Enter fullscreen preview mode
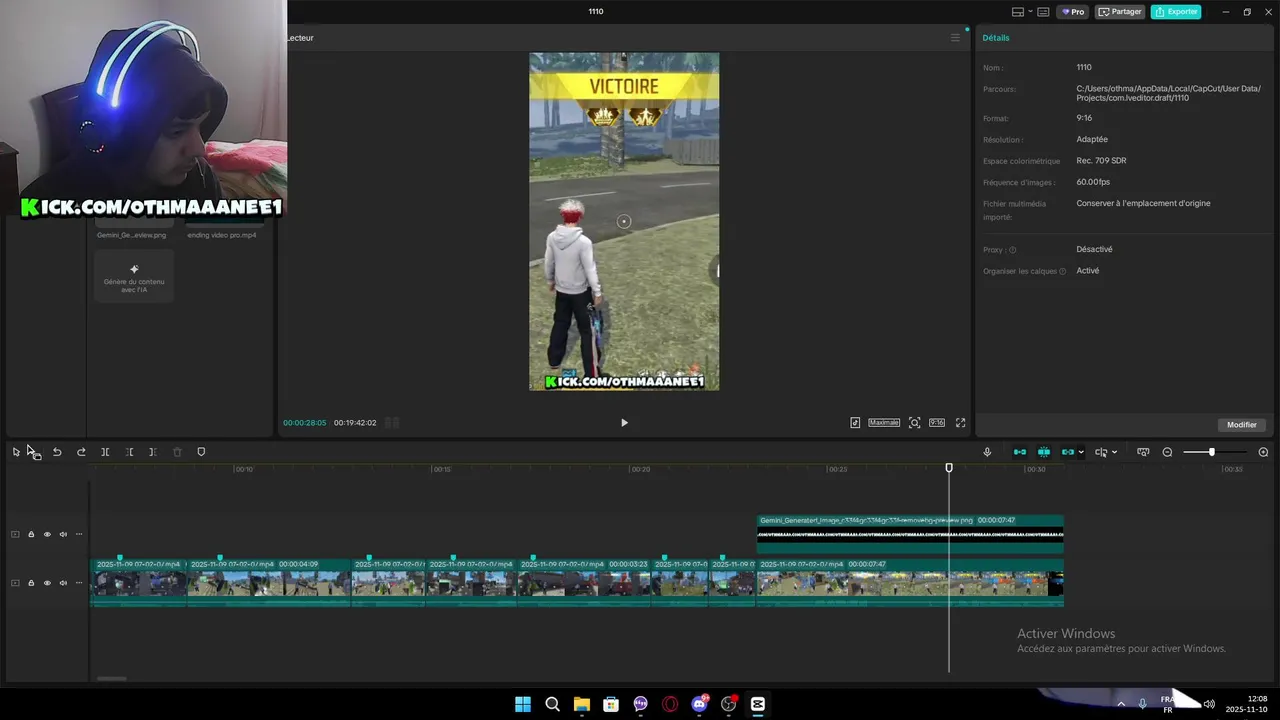The width and height of the screenshot is (1280, 720). click(961, 423)
